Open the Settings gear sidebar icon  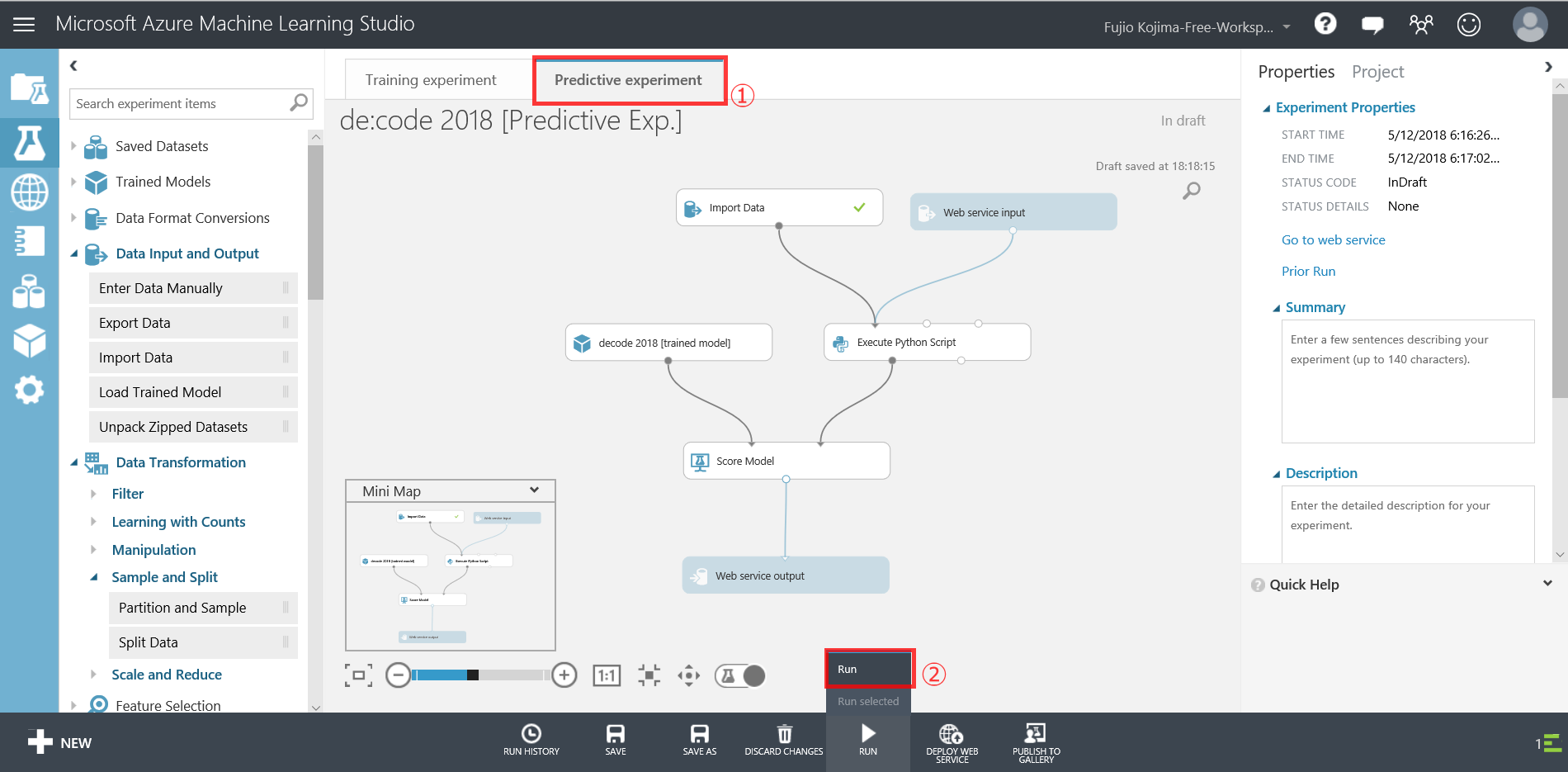[x=29, y=390]
